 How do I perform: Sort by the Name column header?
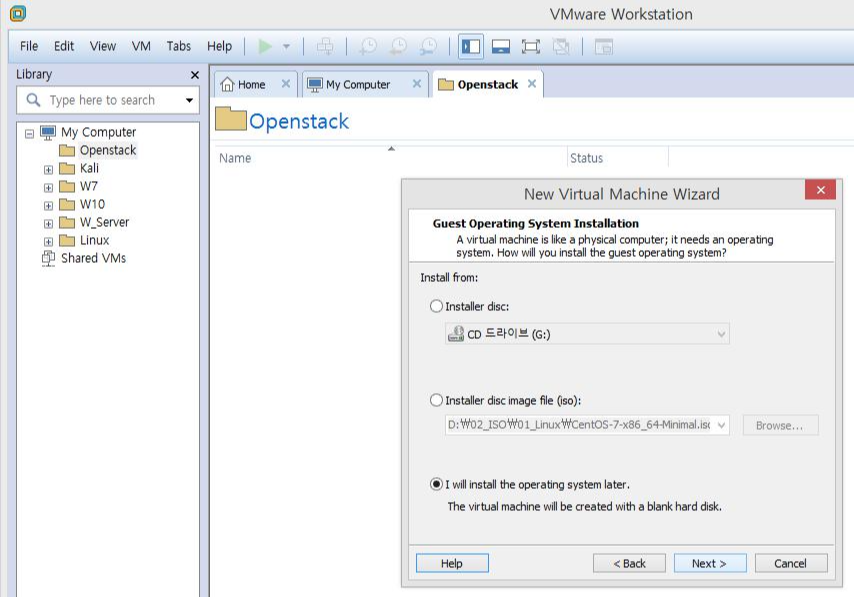(x=390, y=158)
